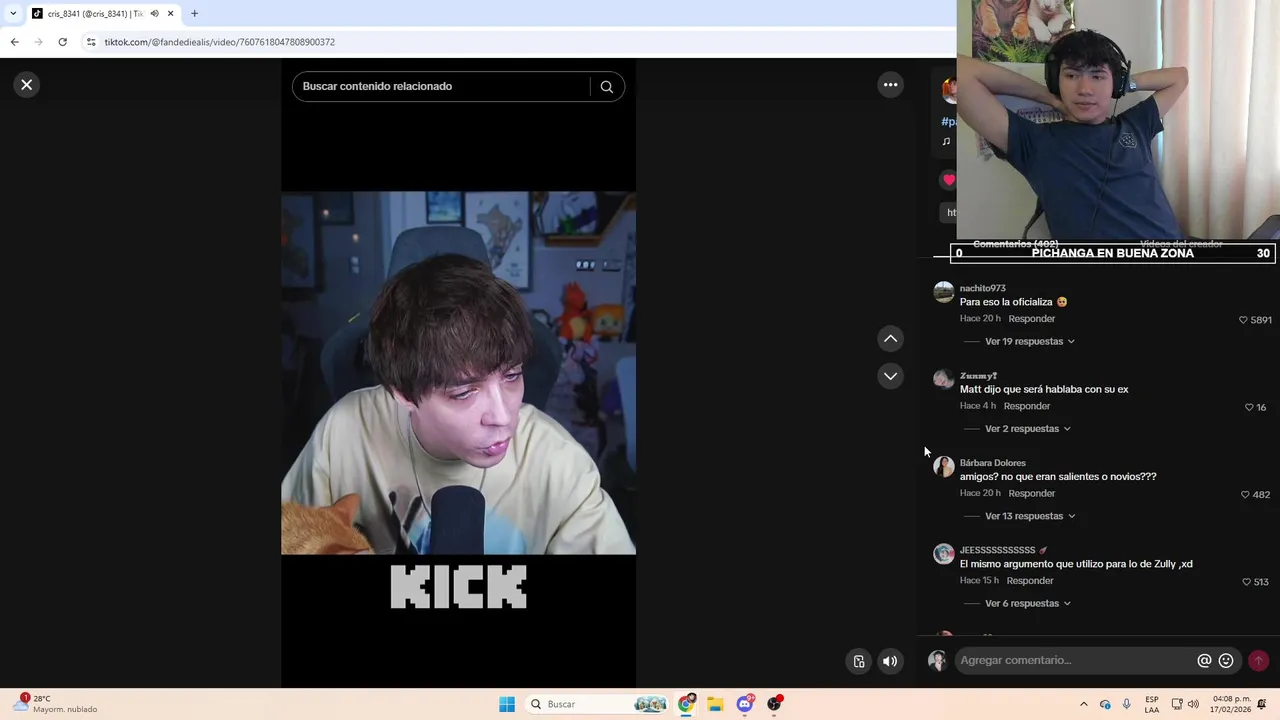Viewport: 1280px width, 720px height.
Task: Open the volume tray icon
Action: pyautogui.click(x=1193, y=704)
